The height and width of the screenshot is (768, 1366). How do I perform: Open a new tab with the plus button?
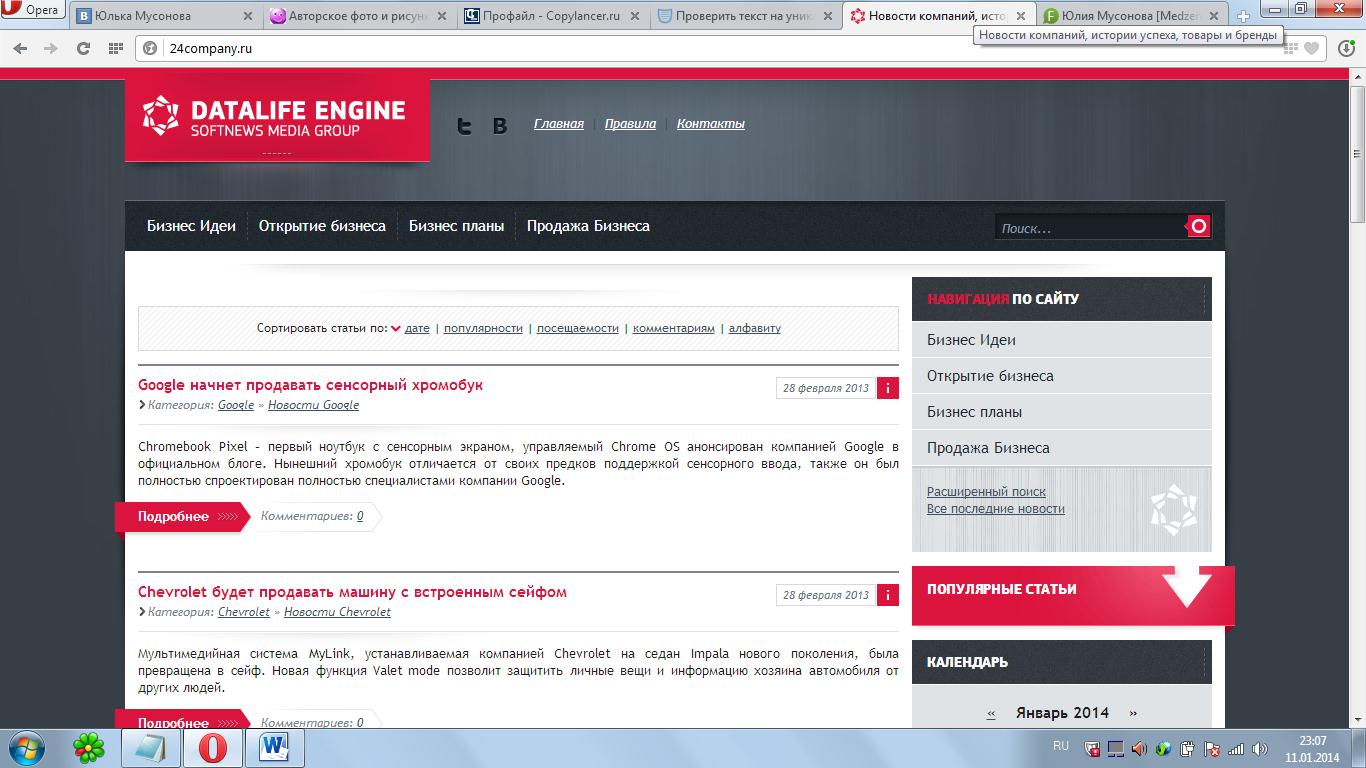(x=1243, y=16)
